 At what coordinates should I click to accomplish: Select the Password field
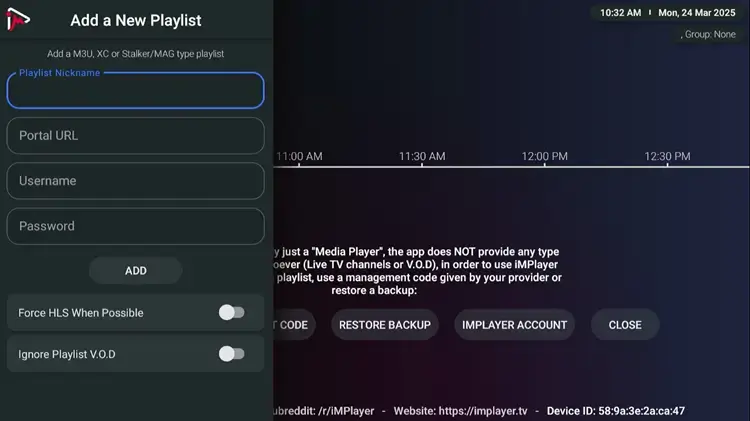pyautogui.click(x=135, y=226)
